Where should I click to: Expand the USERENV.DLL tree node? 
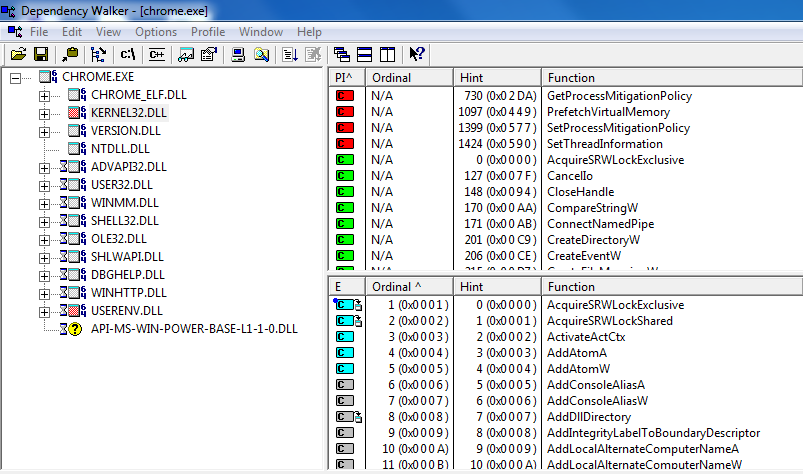pos(45,312)
